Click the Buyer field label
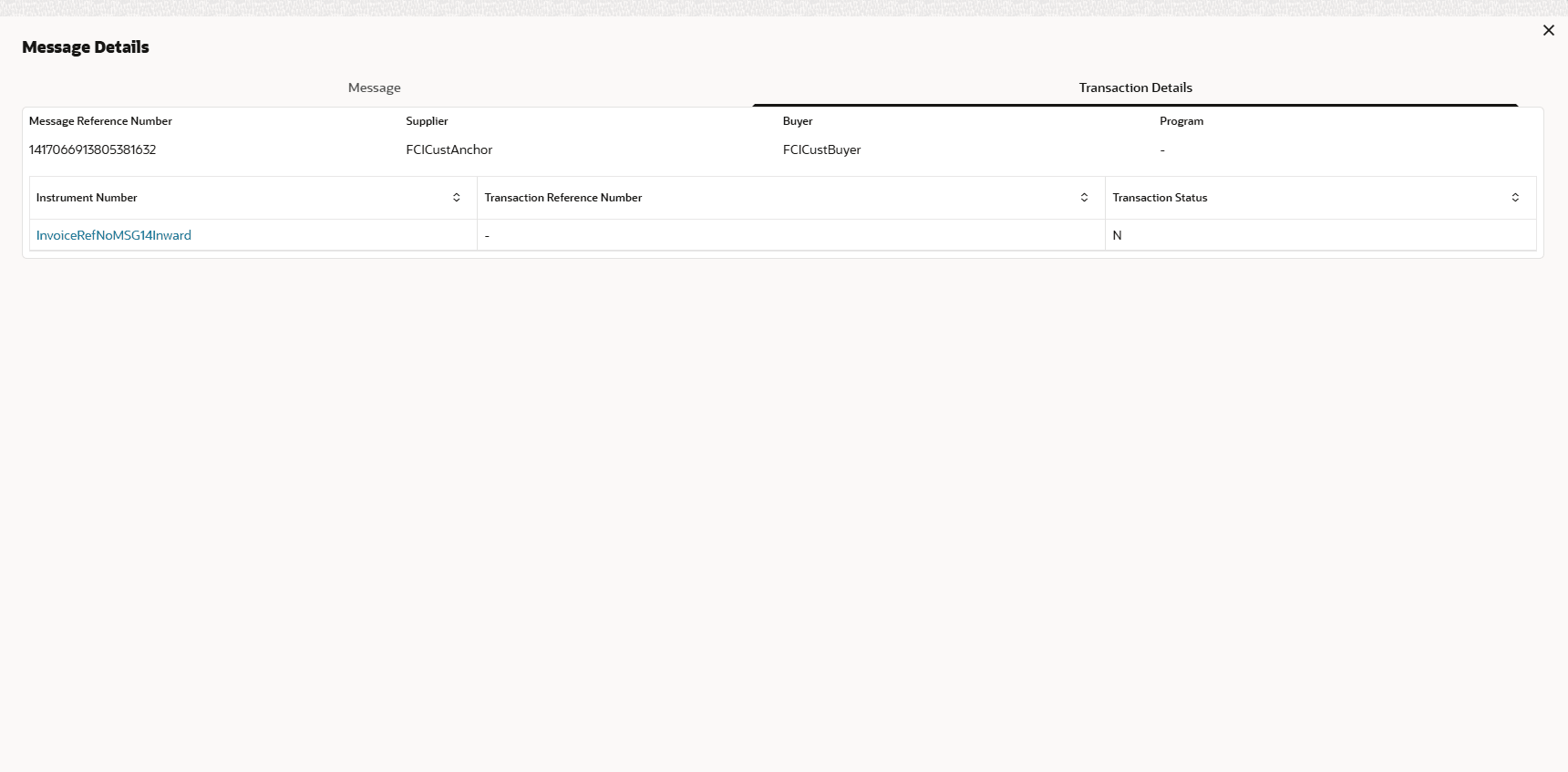Viewport: 1568px width, 772px height. pyautogui.click(x=798, y=121)
